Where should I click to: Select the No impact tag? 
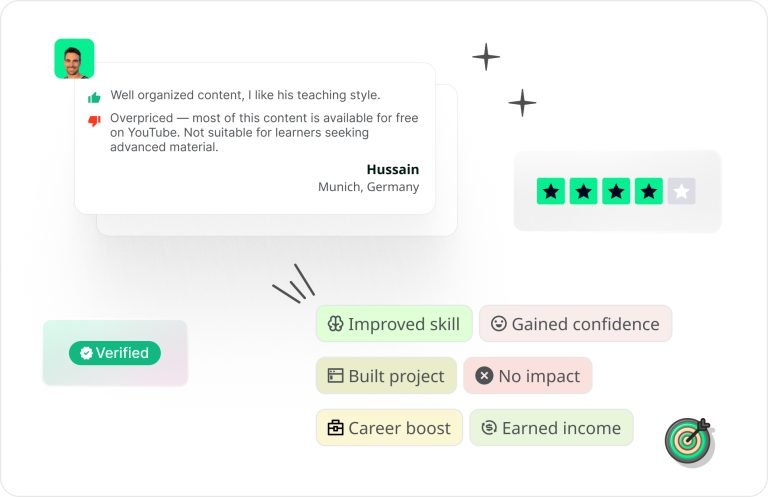pyautogui.click(x=528, y=376)
